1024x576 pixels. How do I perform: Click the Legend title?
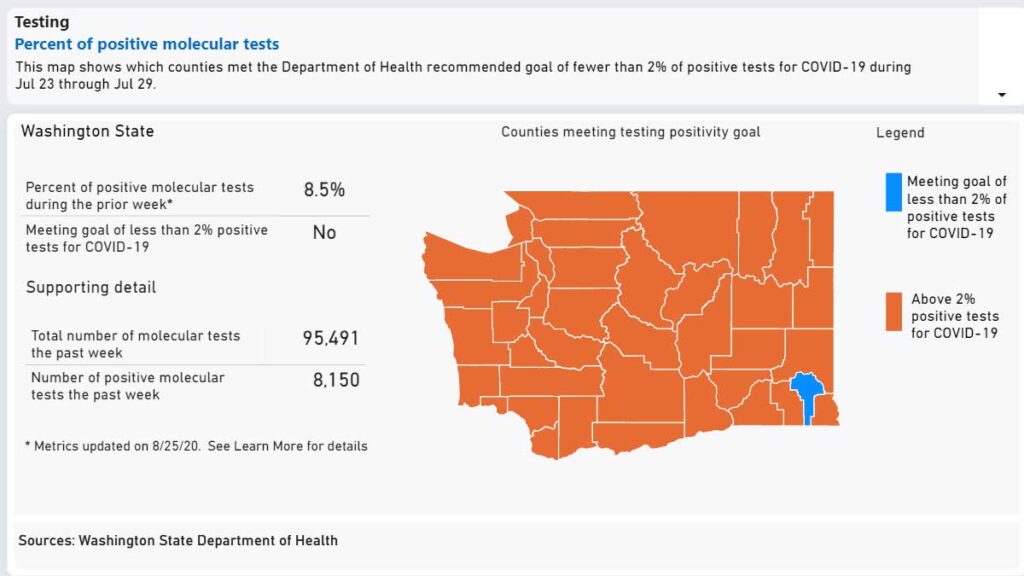[x=900, y=133]
